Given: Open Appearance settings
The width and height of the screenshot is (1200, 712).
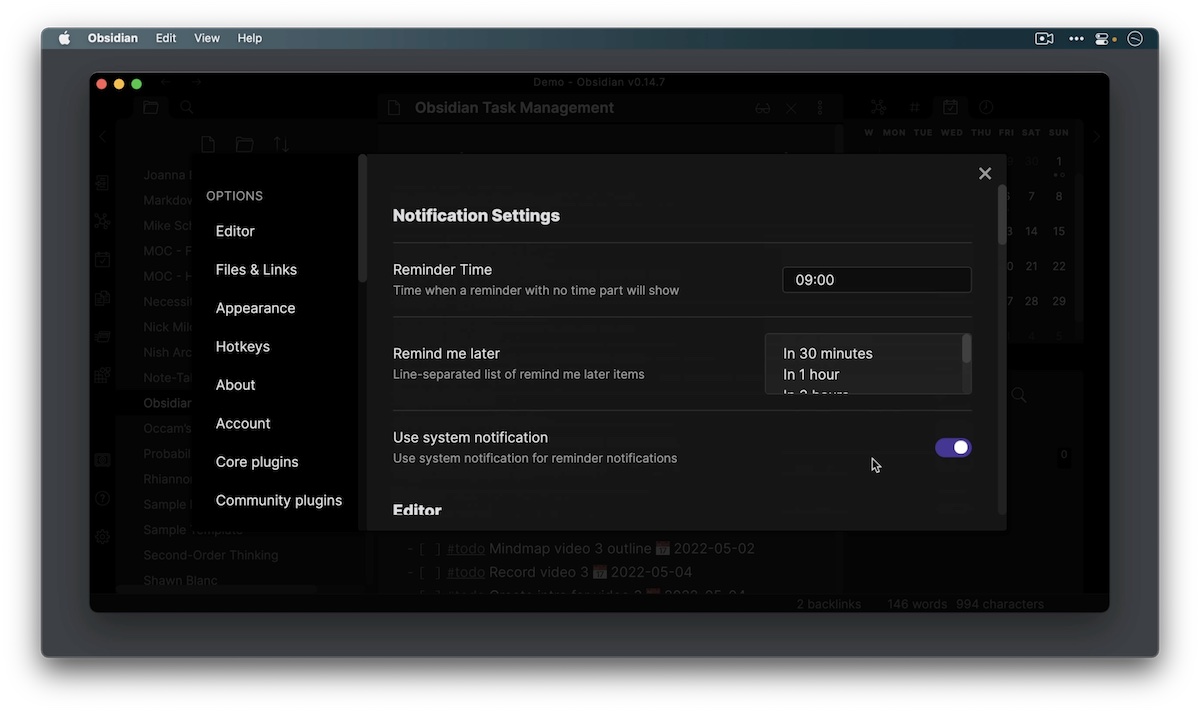Looking at the screenshot, I should pyautogui.click(x=255, y=308).
